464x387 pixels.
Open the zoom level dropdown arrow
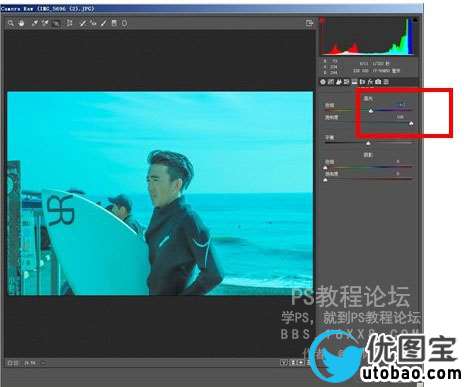[44, 363]
